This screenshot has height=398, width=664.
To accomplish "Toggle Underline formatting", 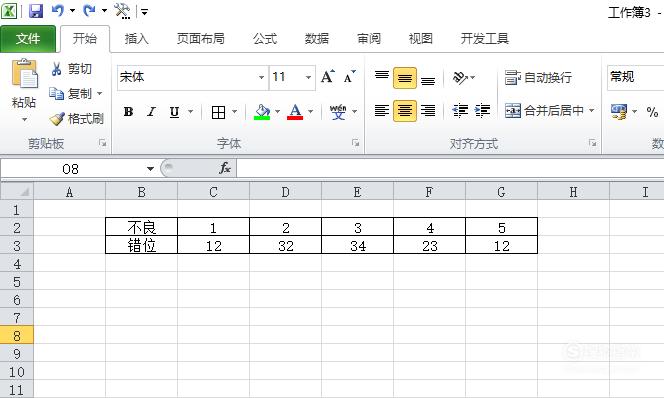I will [174, 112].
